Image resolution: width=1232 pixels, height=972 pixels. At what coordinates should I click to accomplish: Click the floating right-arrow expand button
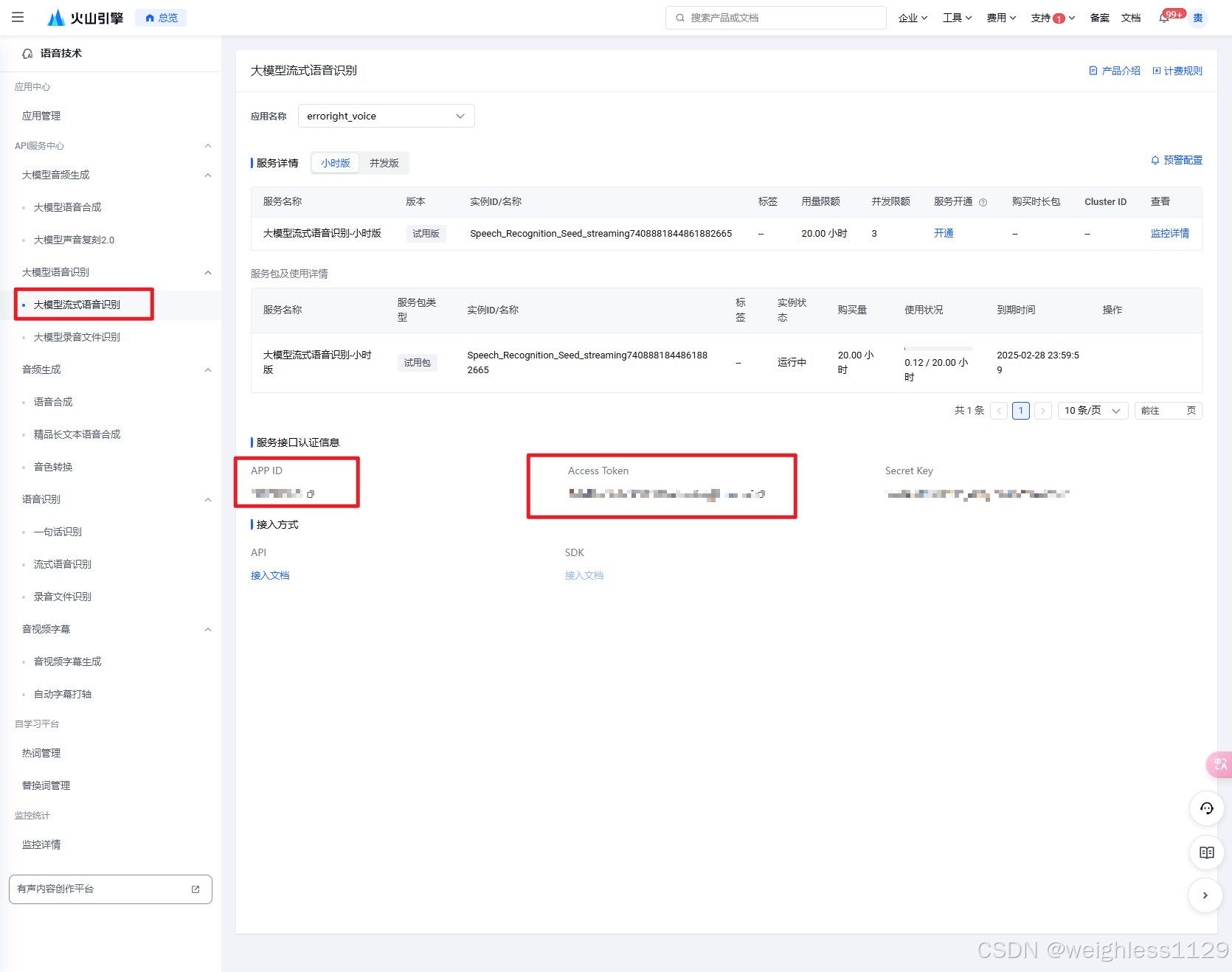tap(1205, 895)
